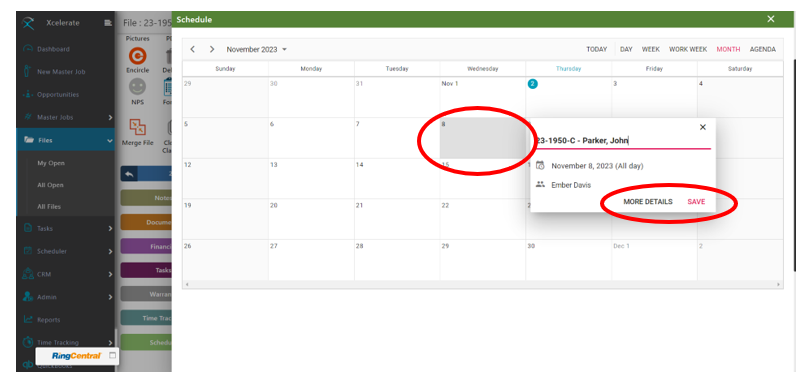Click the NPS smiley face icon
Viewport: 811px width, 383px height.
(138, 87)
